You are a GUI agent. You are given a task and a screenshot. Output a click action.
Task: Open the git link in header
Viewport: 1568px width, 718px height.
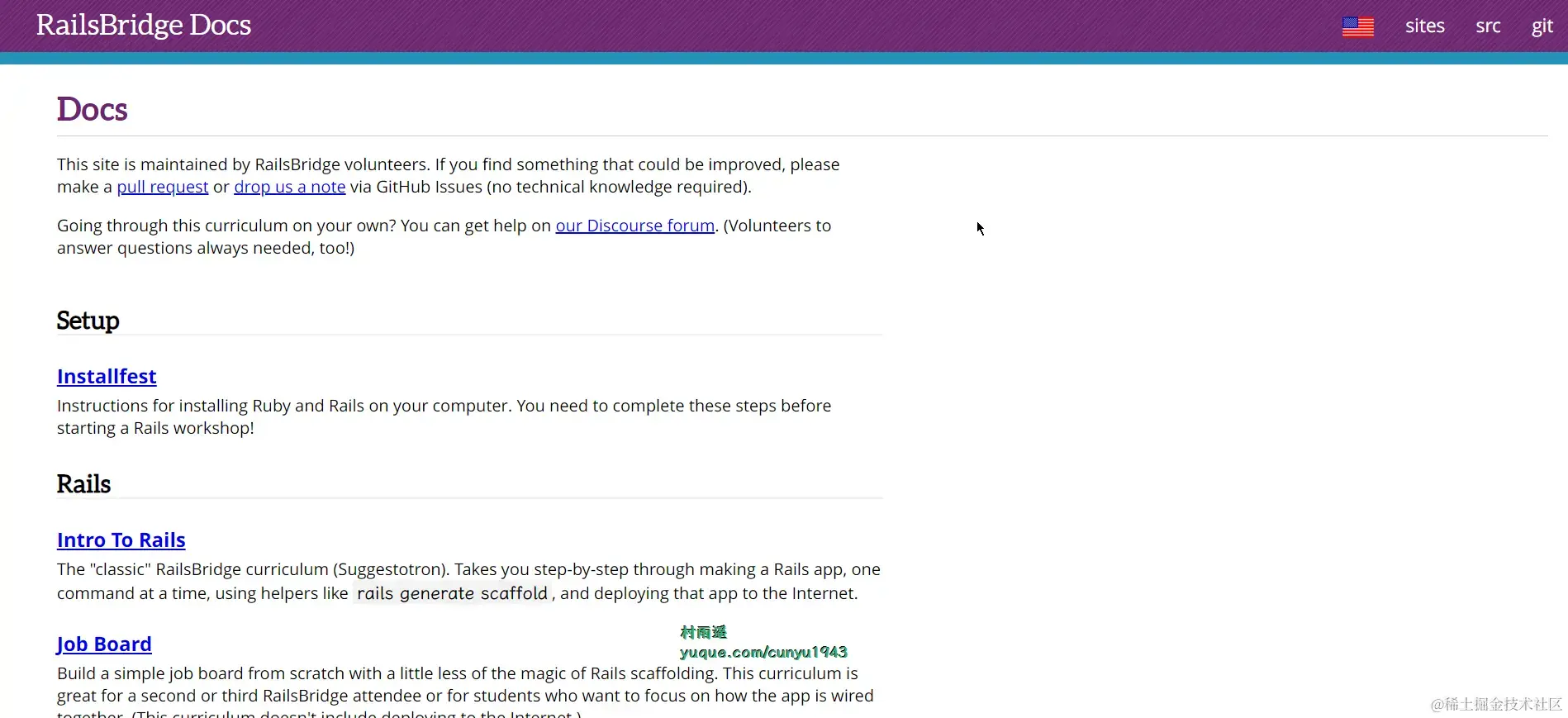coord(1542,26)
